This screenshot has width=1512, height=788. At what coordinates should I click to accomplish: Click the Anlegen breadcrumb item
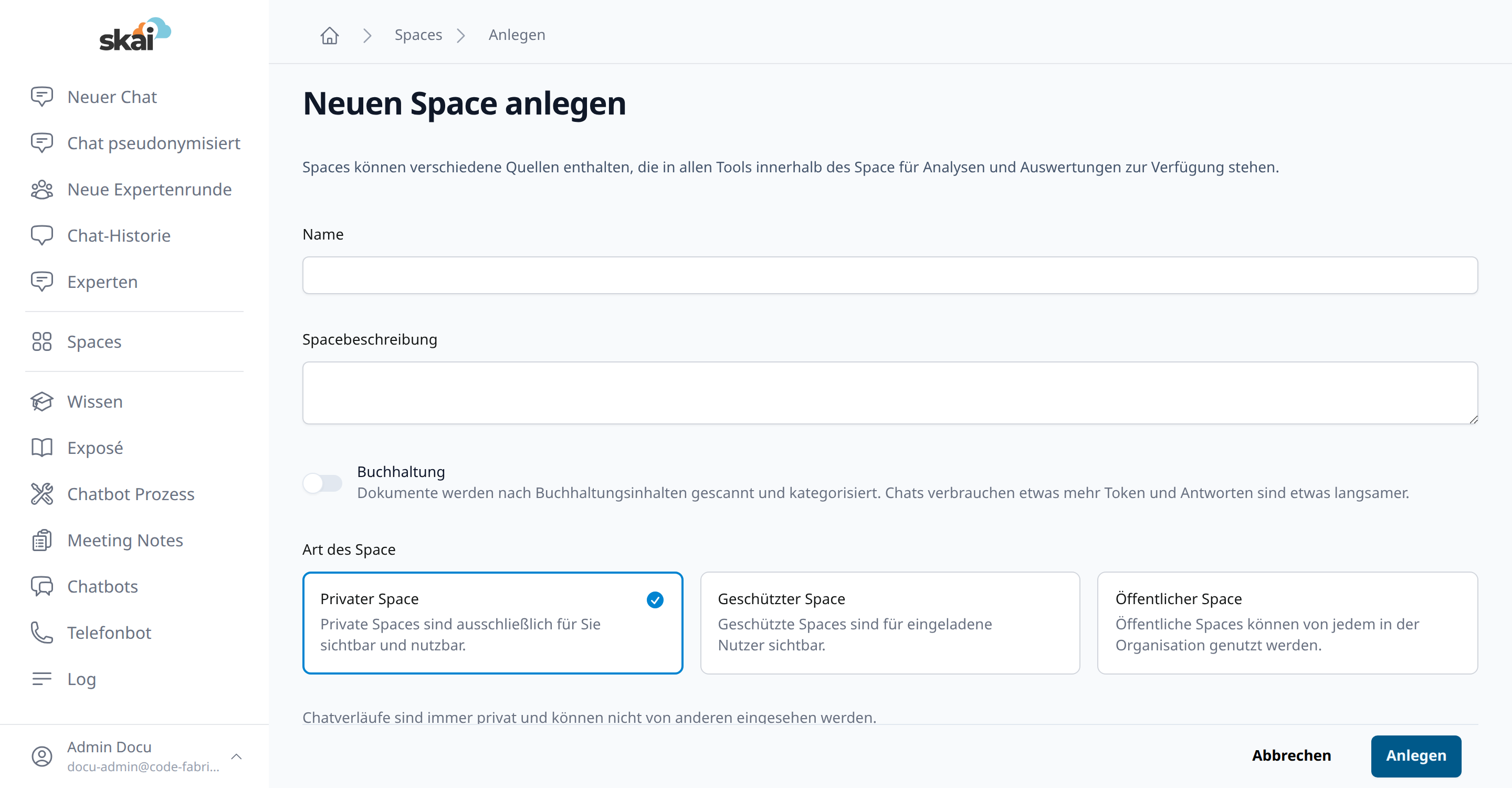tap(517, 35)
